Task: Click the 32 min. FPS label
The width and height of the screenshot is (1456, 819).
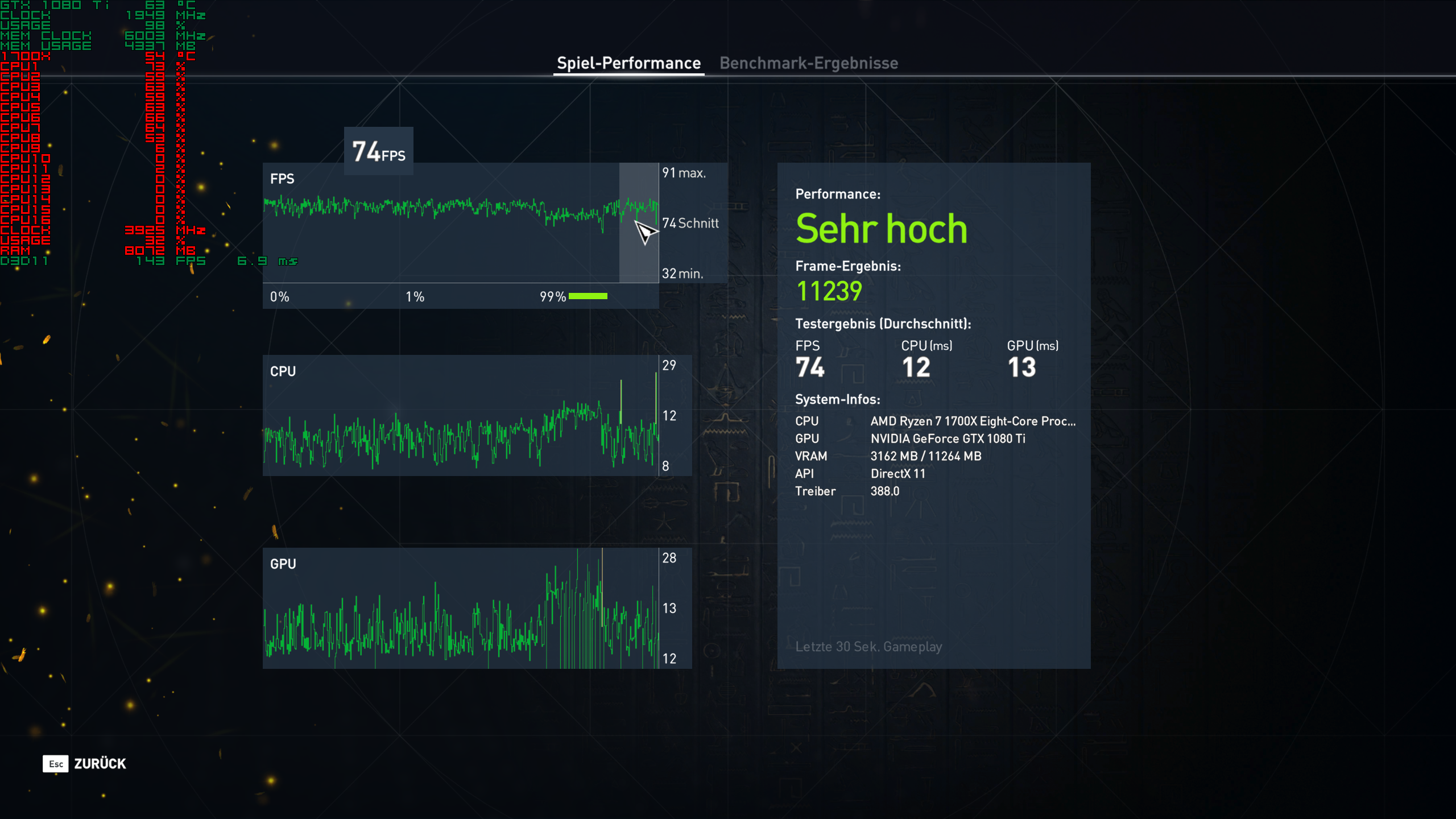Action: pyautogui.click(x=682, y=274)
